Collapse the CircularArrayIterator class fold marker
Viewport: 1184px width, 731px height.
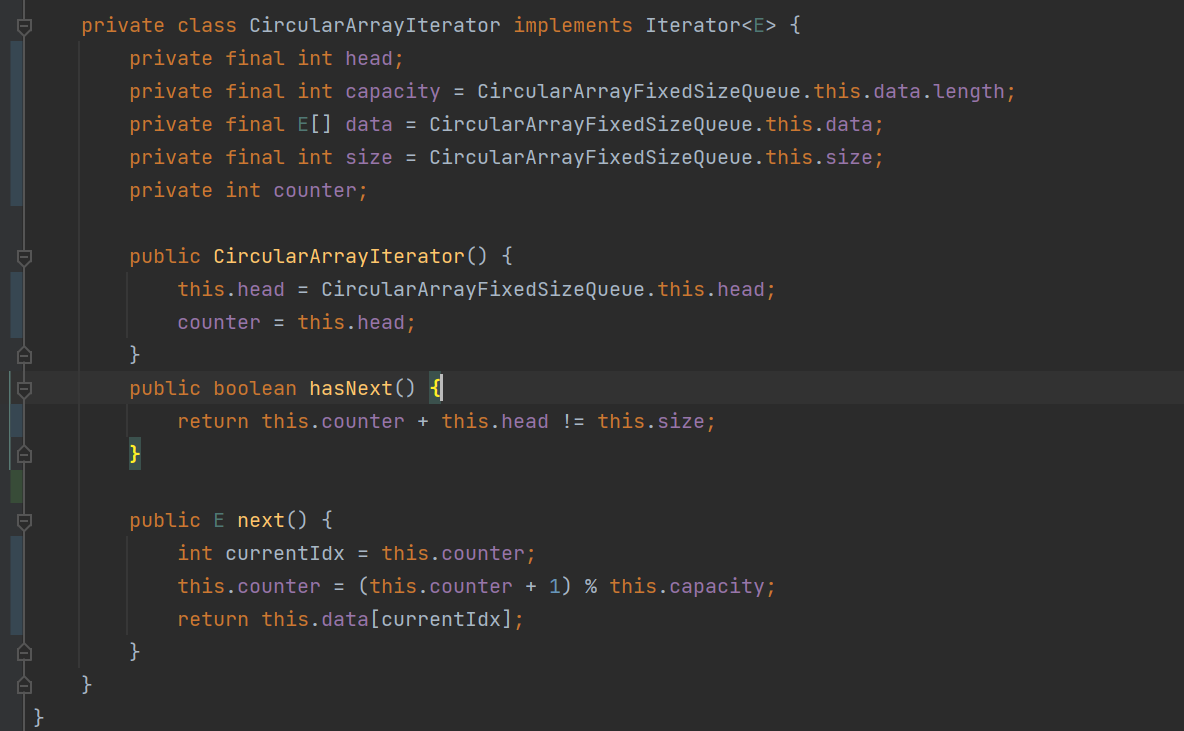(25, 26)
